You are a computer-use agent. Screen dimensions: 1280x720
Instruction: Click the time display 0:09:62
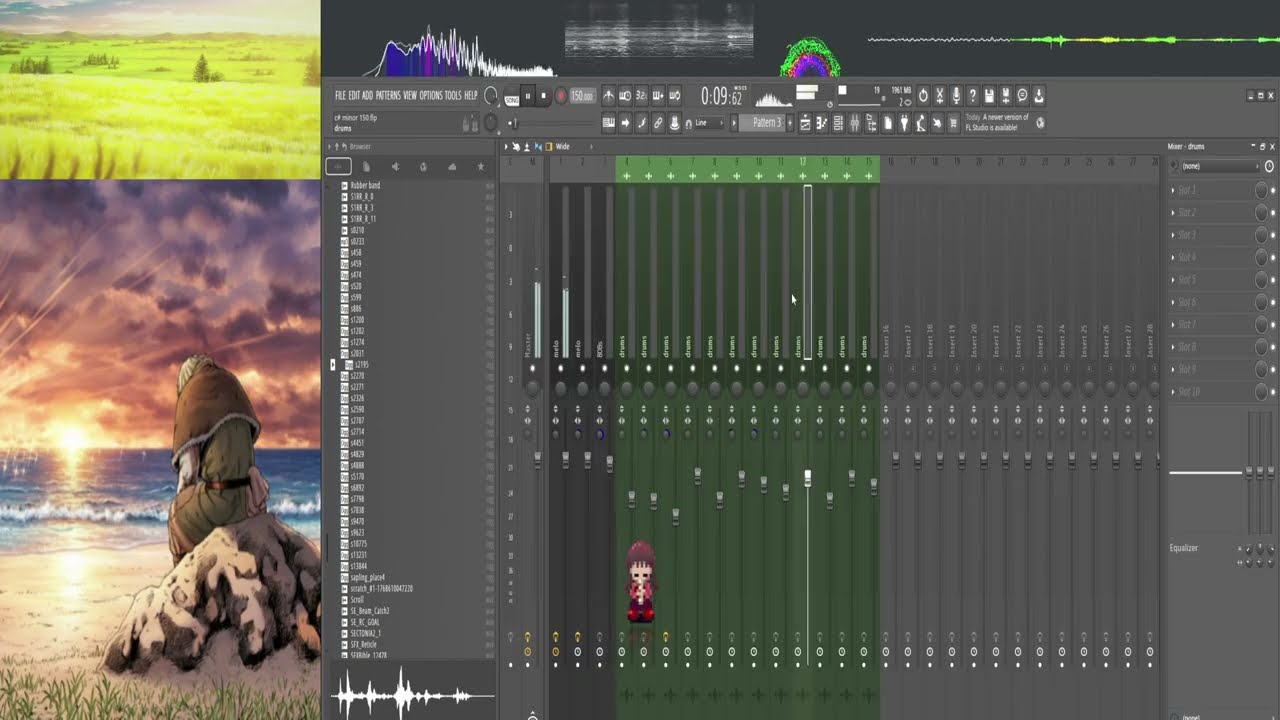point(721,97)
